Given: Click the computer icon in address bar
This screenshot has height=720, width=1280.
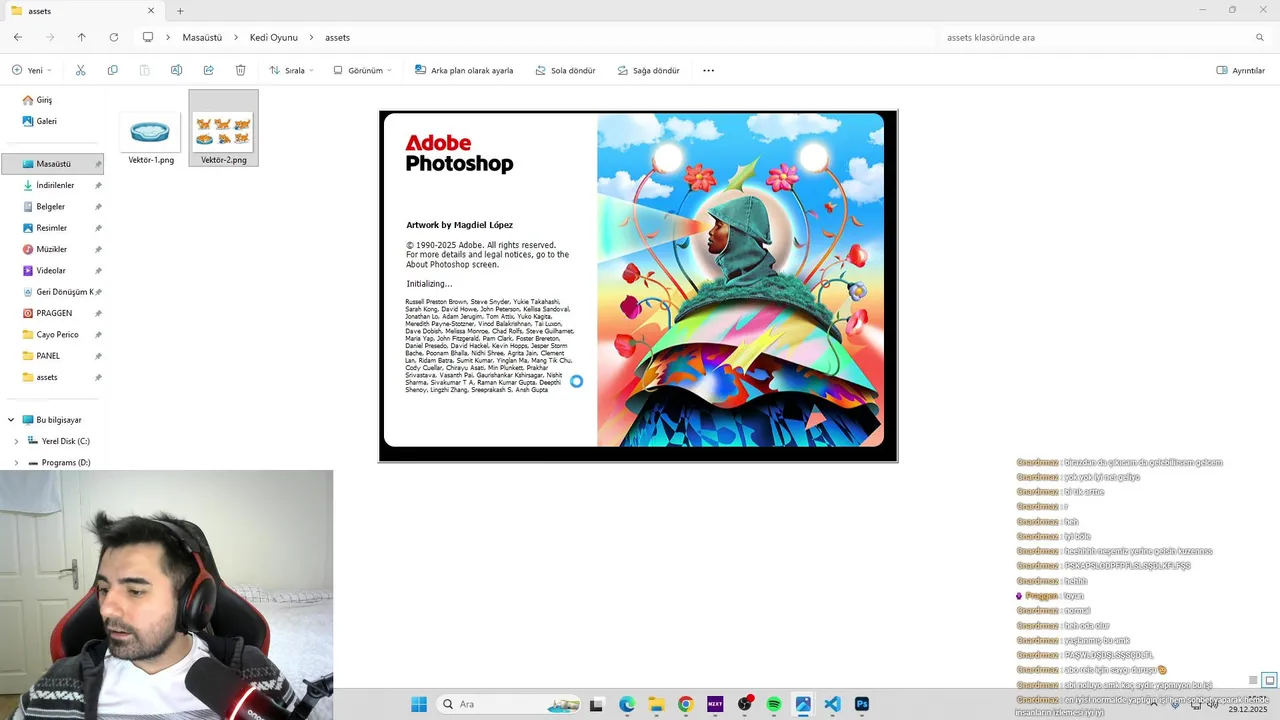Looking at the screenshot, I should tap(148, 37).
